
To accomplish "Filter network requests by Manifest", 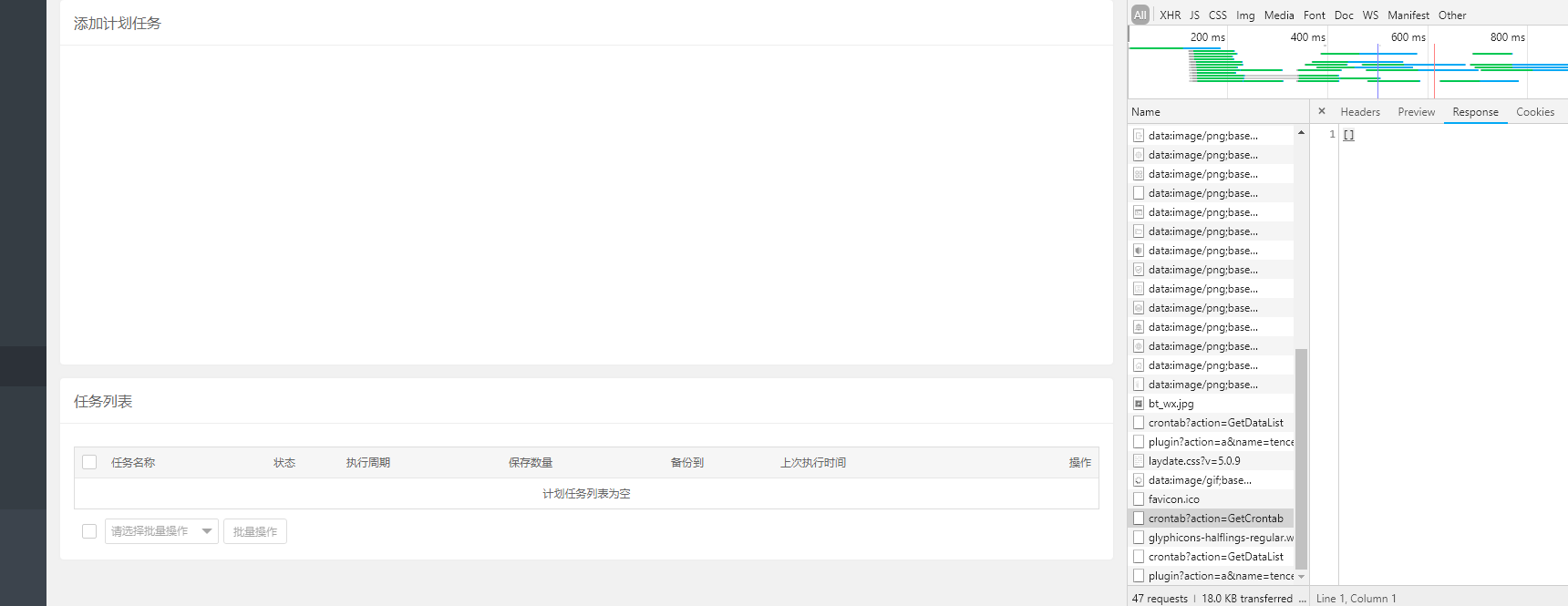I will coord(1408,15).
